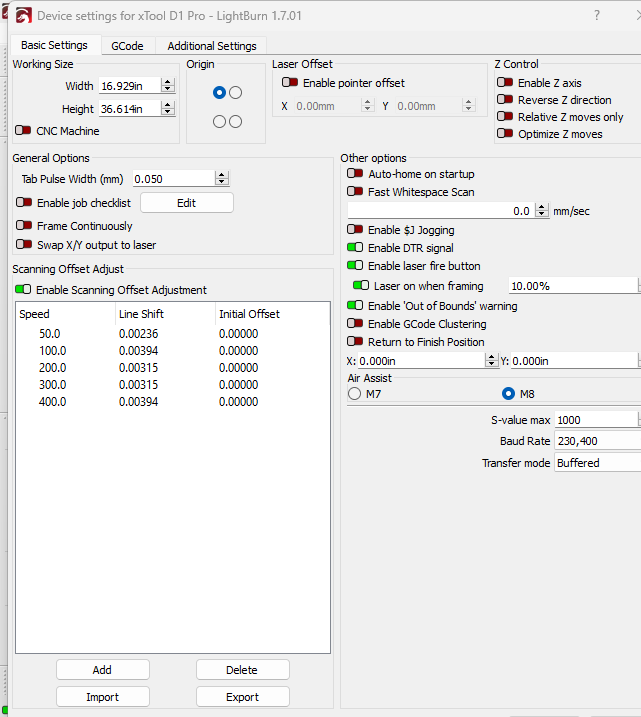Click the Import button
The width and height of the screenshot is (641, 717).
(x=102, y=696)
